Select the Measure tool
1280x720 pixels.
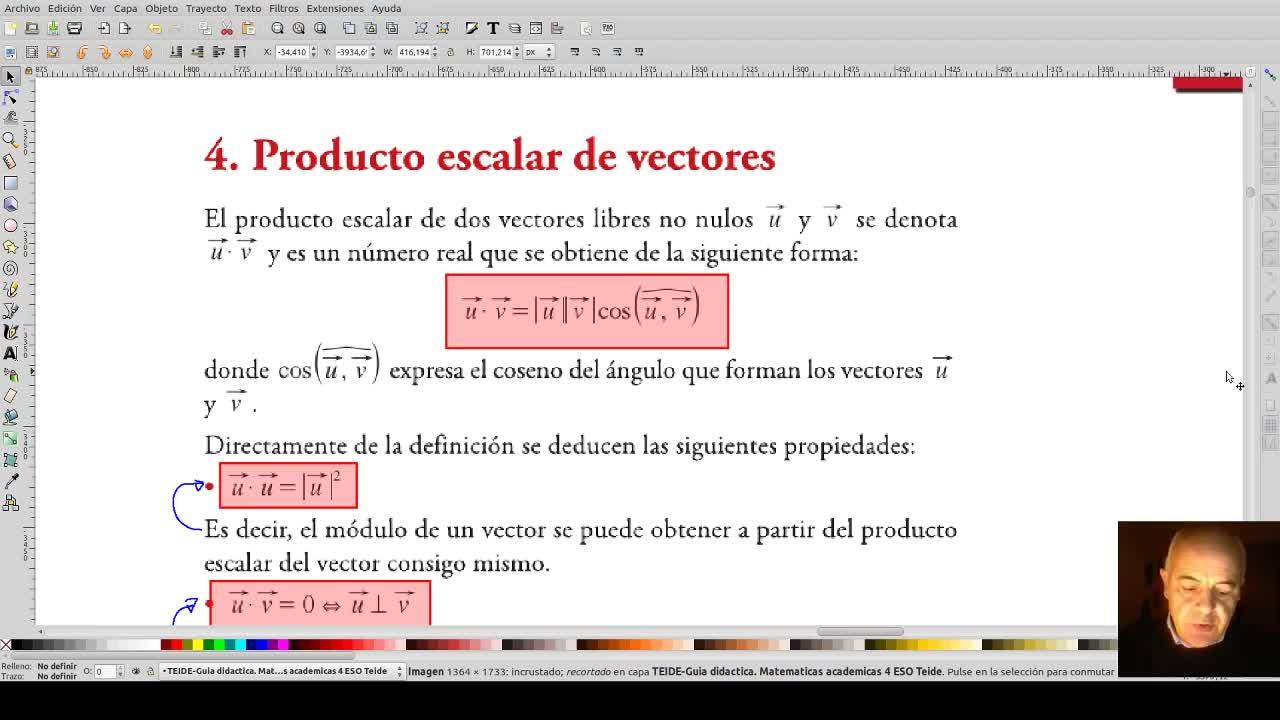click(11, 161)
